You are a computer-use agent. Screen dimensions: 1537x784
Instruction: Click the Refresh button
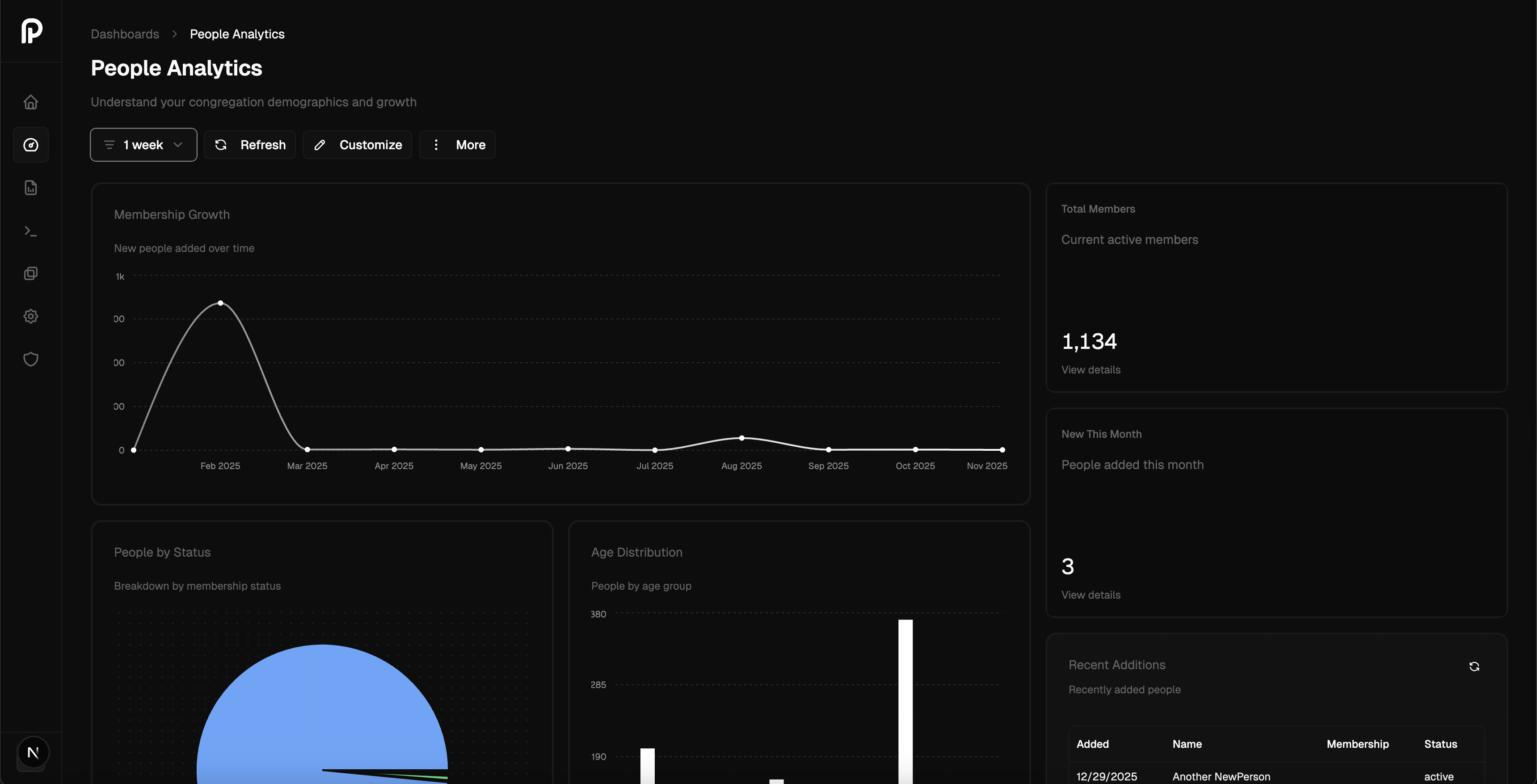[x=249, y=144]
